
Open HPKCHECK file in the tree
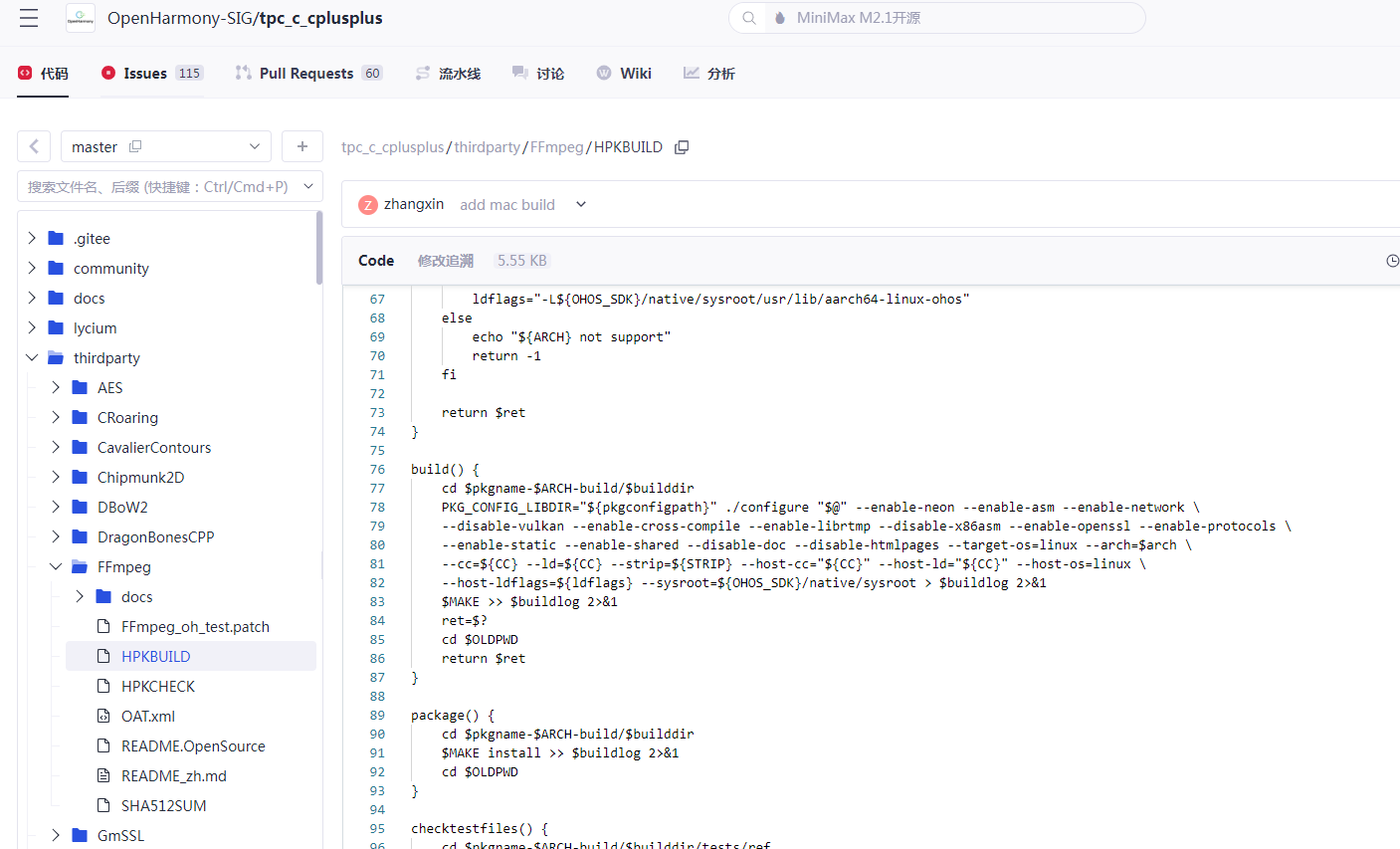pos(157,686)
